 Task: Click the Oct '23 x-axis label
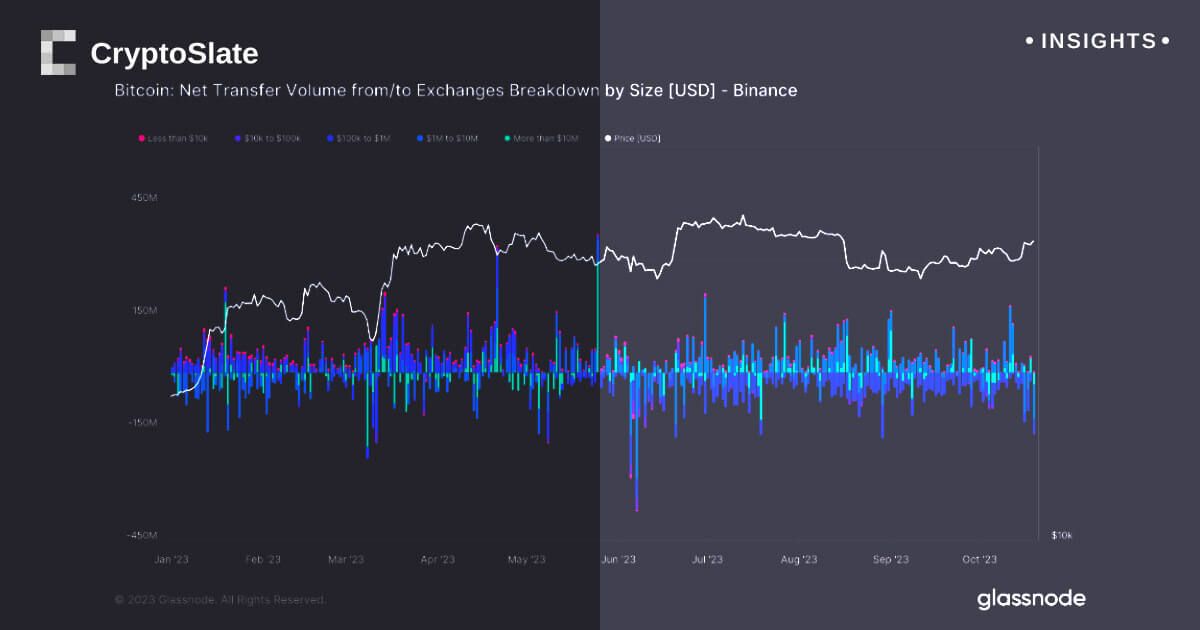coord(979,560)
